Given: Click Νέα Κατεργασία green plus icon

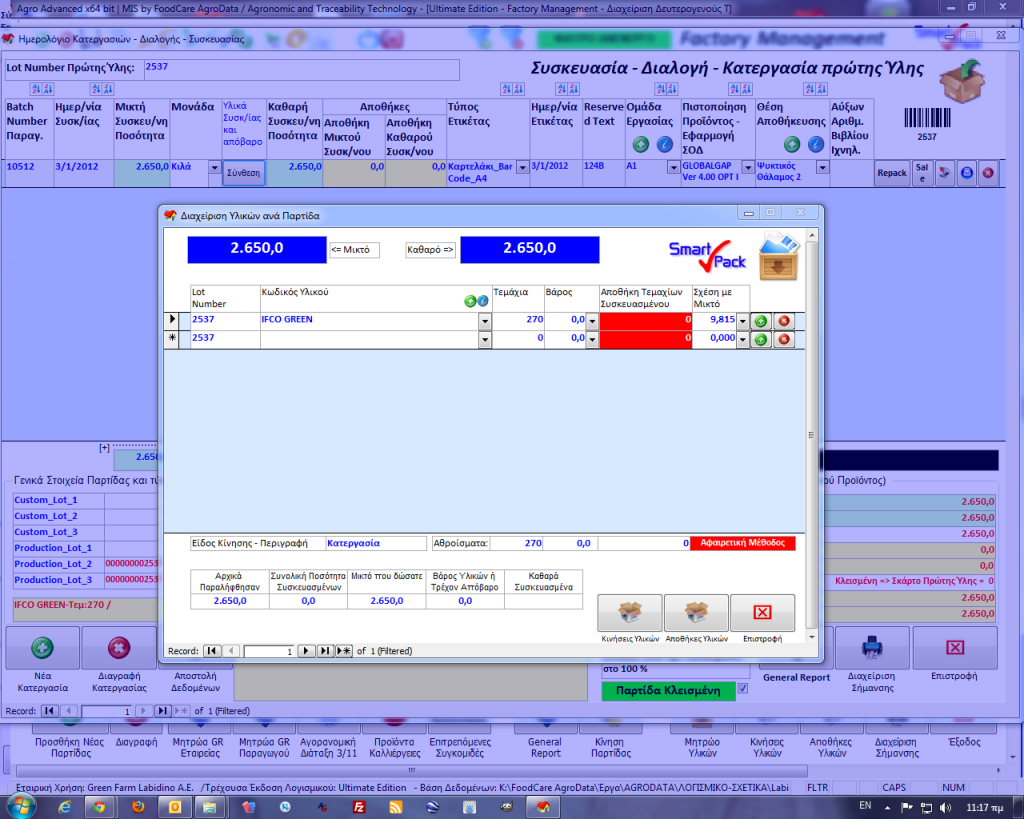Looking at the screenshot, I should 42,648.
